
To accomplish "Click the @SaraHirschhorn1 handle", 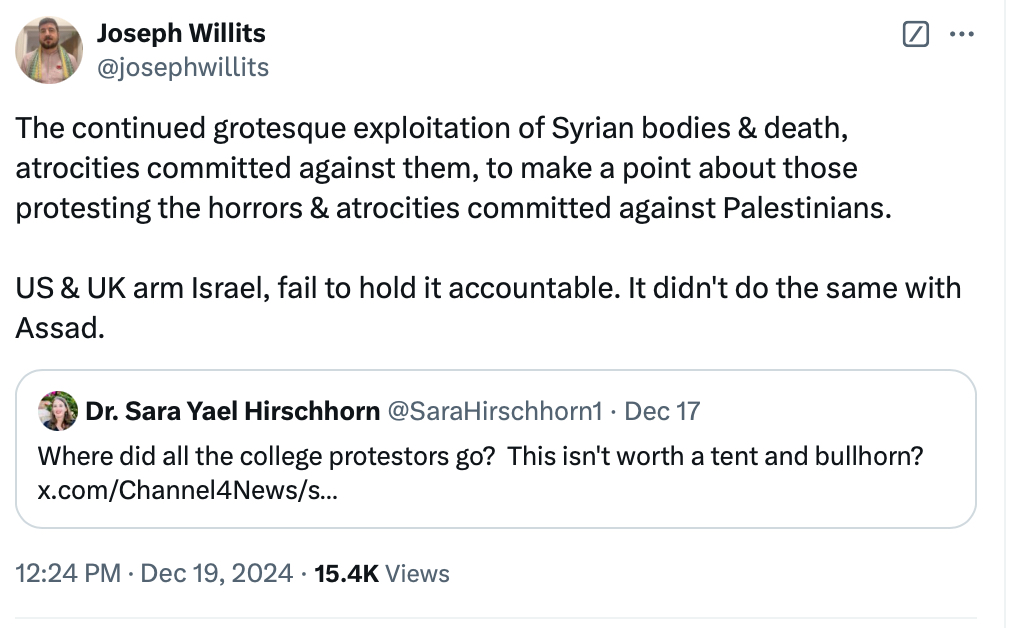I will (492, 411).
